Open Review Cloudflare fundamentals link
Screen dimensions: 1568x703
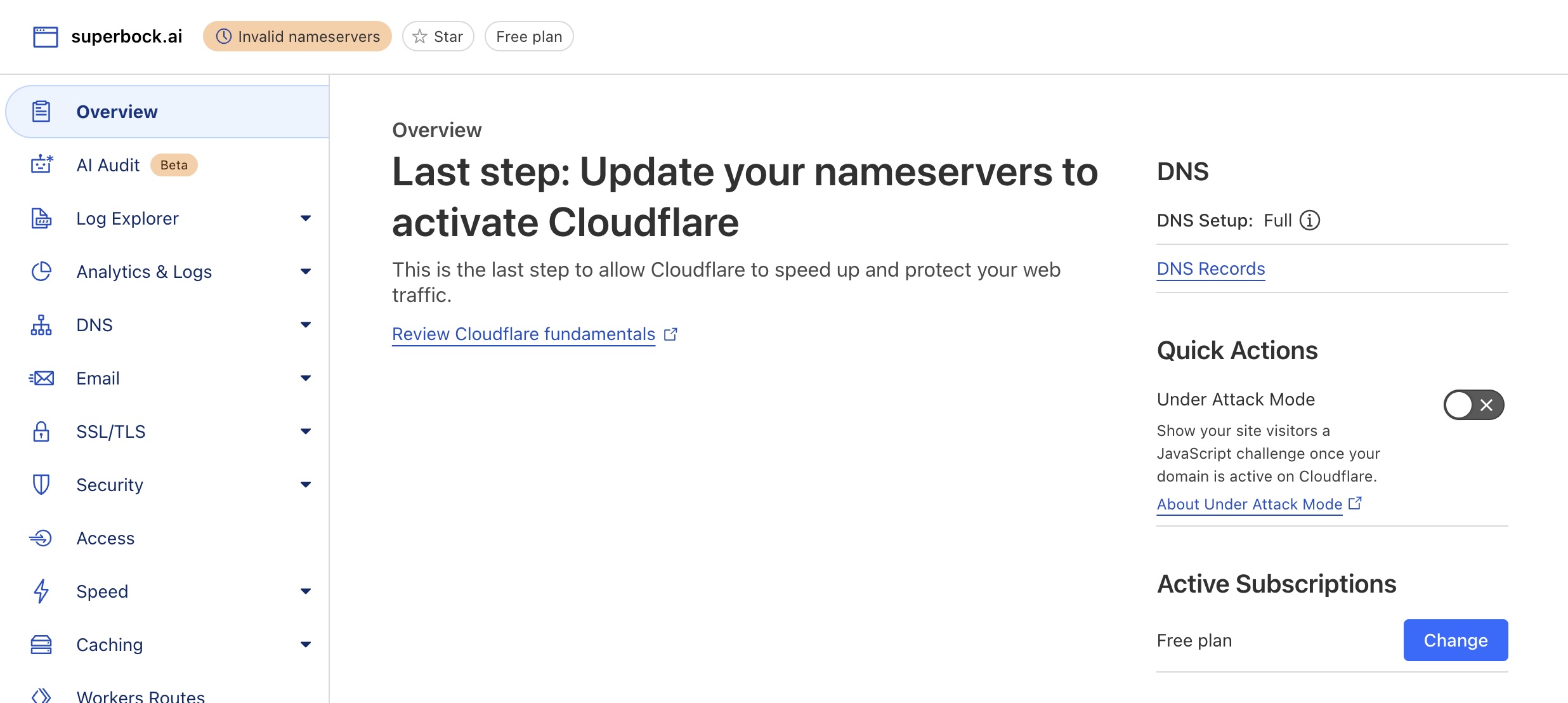[x=523, y=334]
